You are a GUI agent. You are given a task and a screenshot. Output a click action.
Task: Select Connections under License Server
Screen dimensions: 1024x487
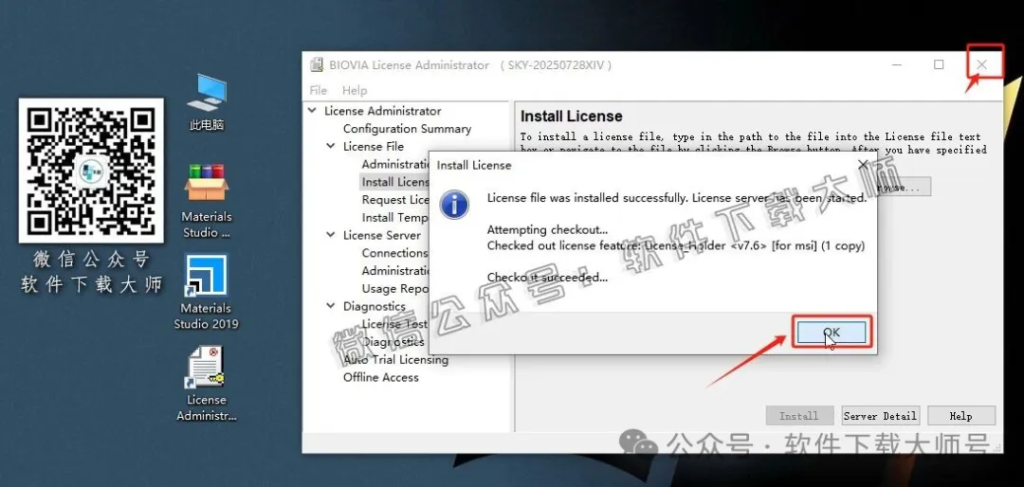pos(395,253)
